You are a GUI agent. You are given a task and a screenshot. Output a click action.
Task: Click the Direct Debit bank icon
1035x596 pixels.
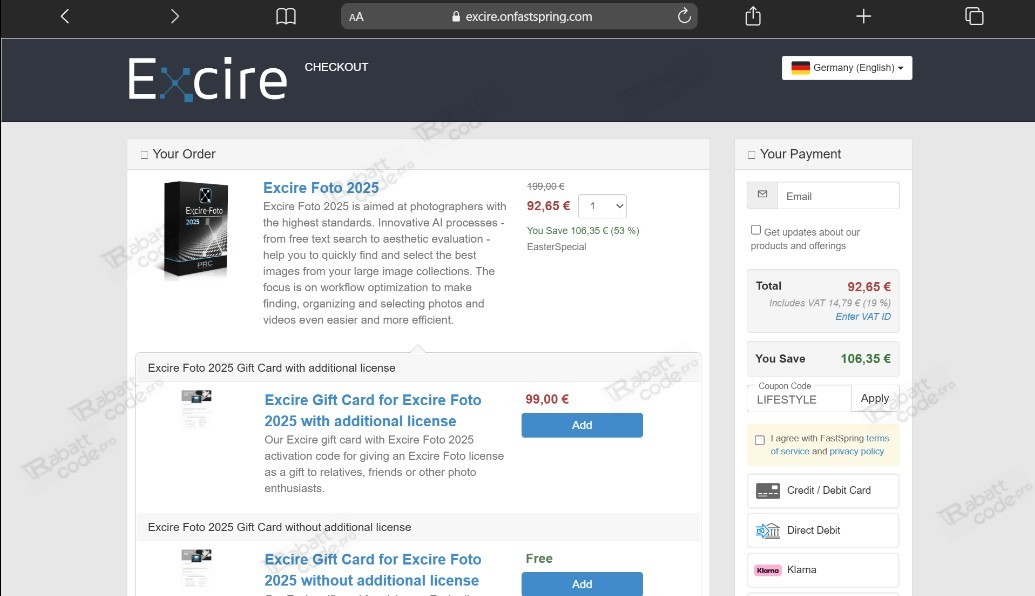pyautogui.click(x=768, y=530)
